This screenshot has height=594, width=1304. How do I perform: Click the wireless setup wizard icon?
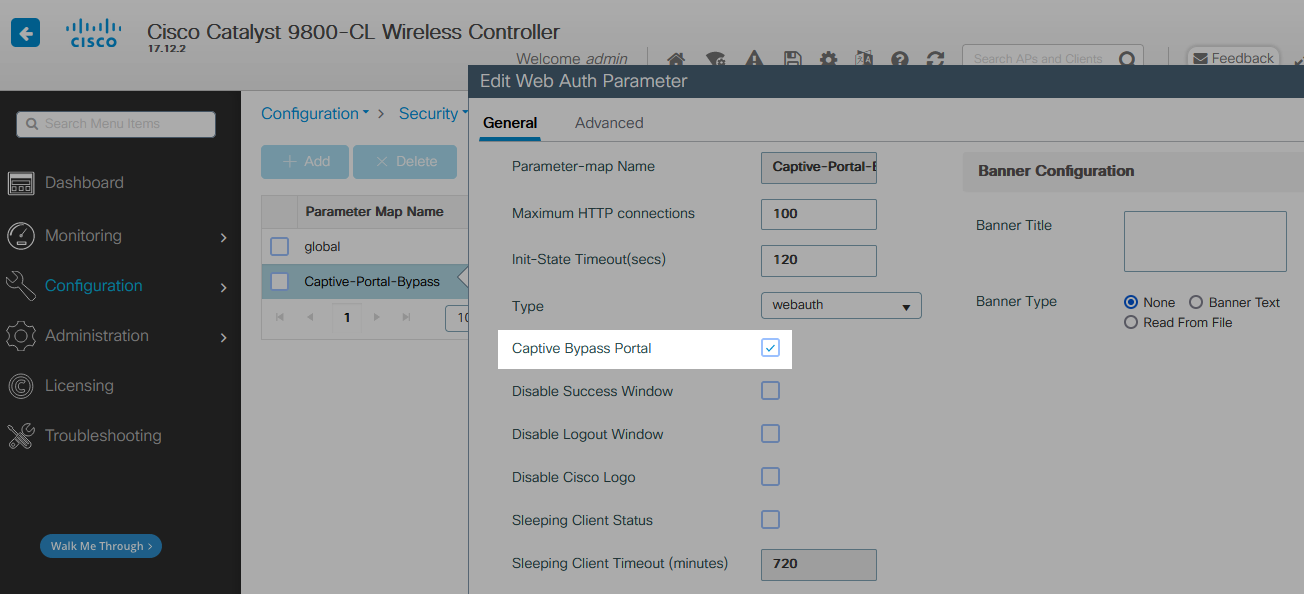click(x=716, y=60)
